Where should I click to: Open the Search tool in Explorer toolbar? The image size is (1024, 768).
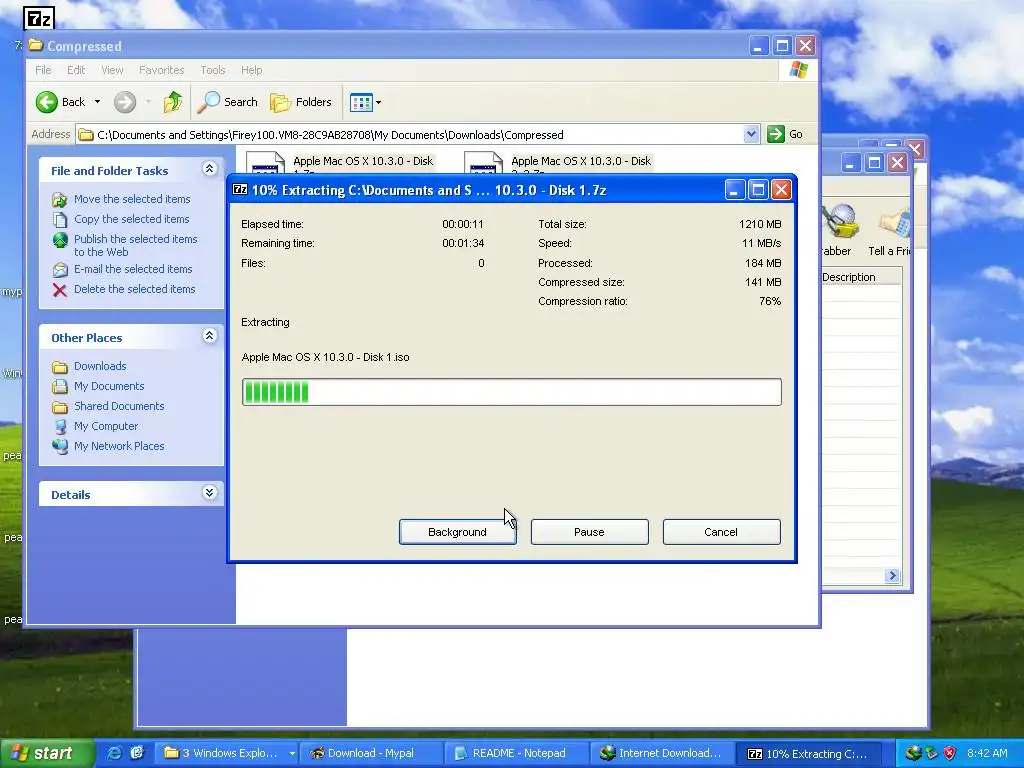click(227, 102)
